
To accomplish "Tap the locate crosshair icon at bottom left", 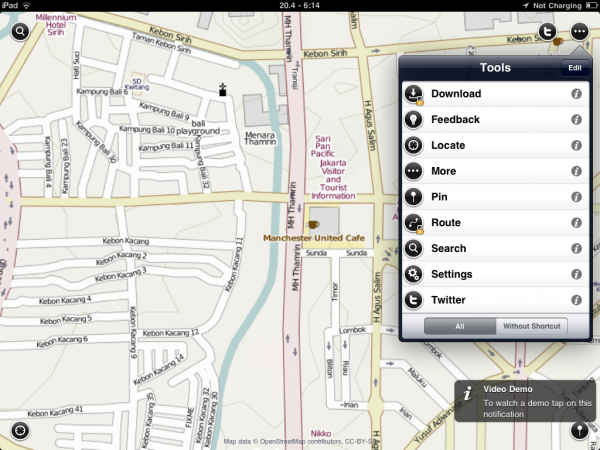I will click(x=20, y=430).
